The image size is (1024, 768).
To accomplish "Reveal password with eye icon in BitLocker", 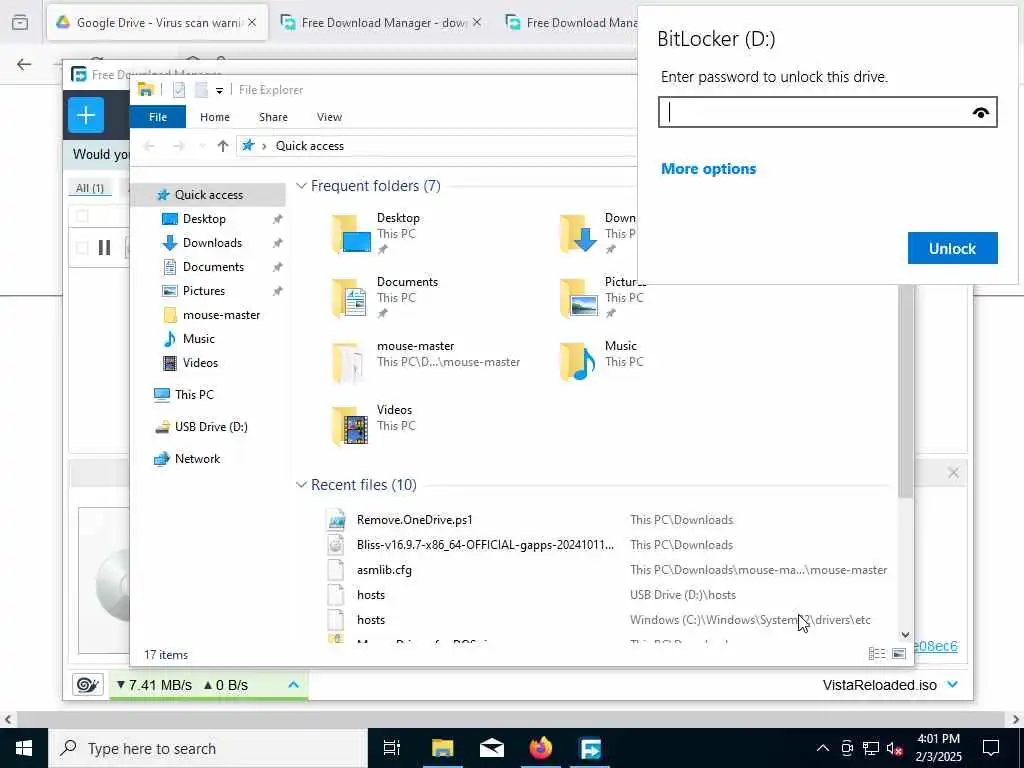I will 980,113.
